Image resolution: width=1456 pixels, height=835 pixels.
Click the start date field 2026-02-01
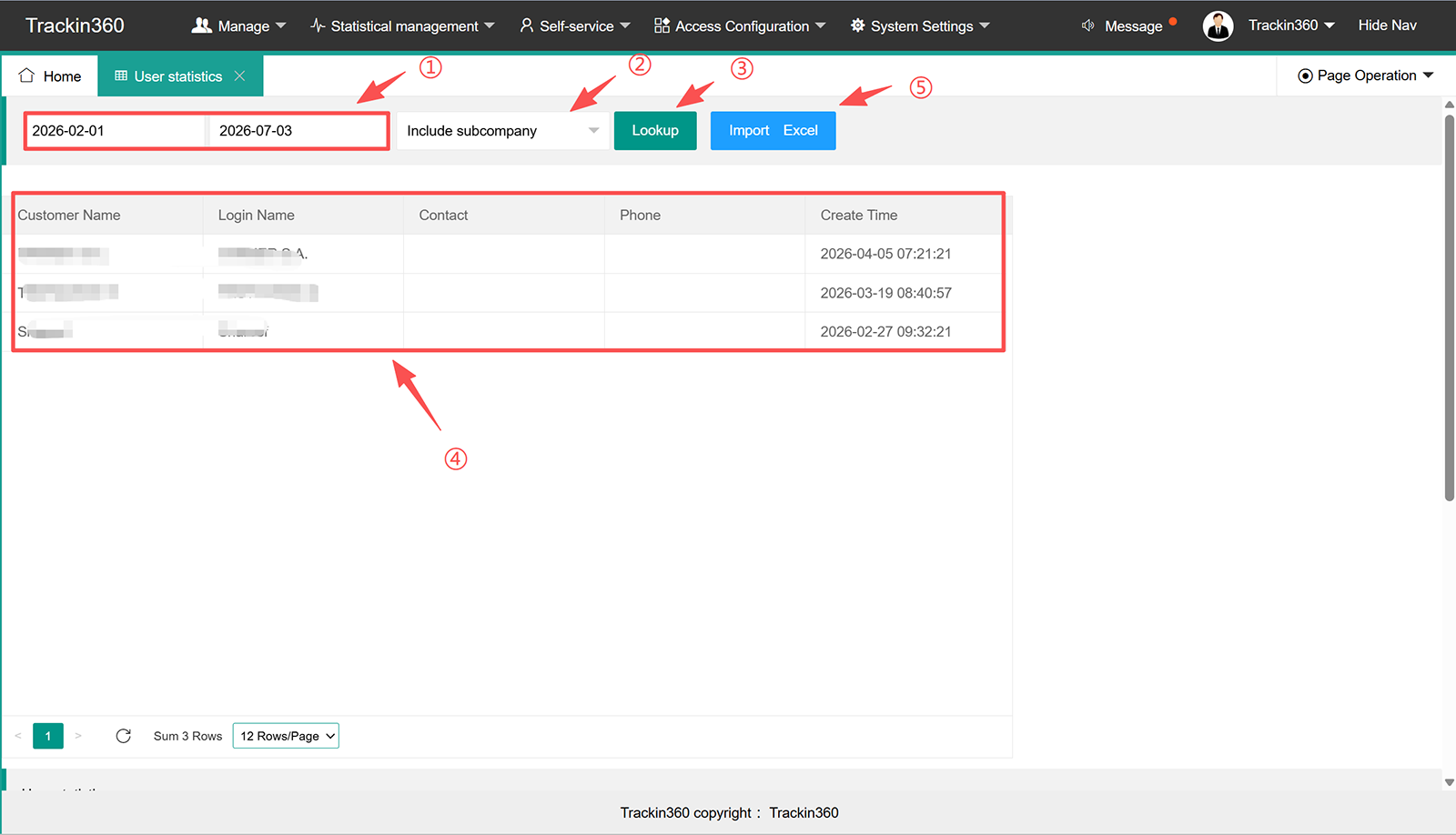[116, 131]
